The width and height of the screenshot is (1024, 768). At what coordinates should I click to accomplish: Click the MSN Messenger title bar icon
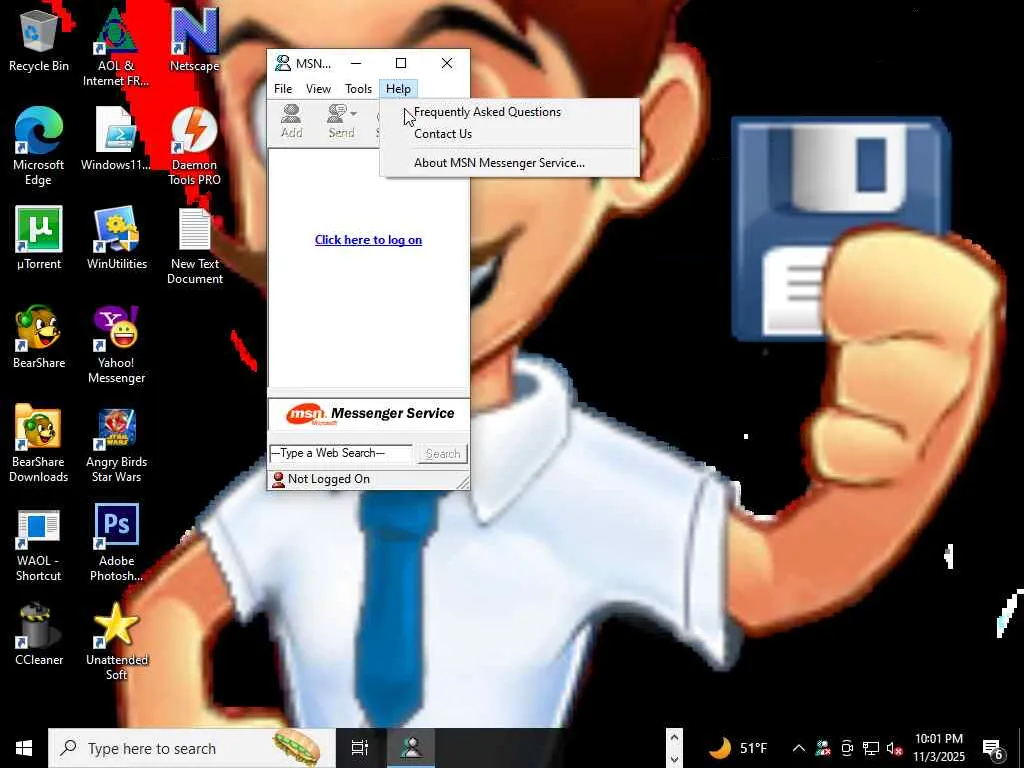click(x=283, y=63)
